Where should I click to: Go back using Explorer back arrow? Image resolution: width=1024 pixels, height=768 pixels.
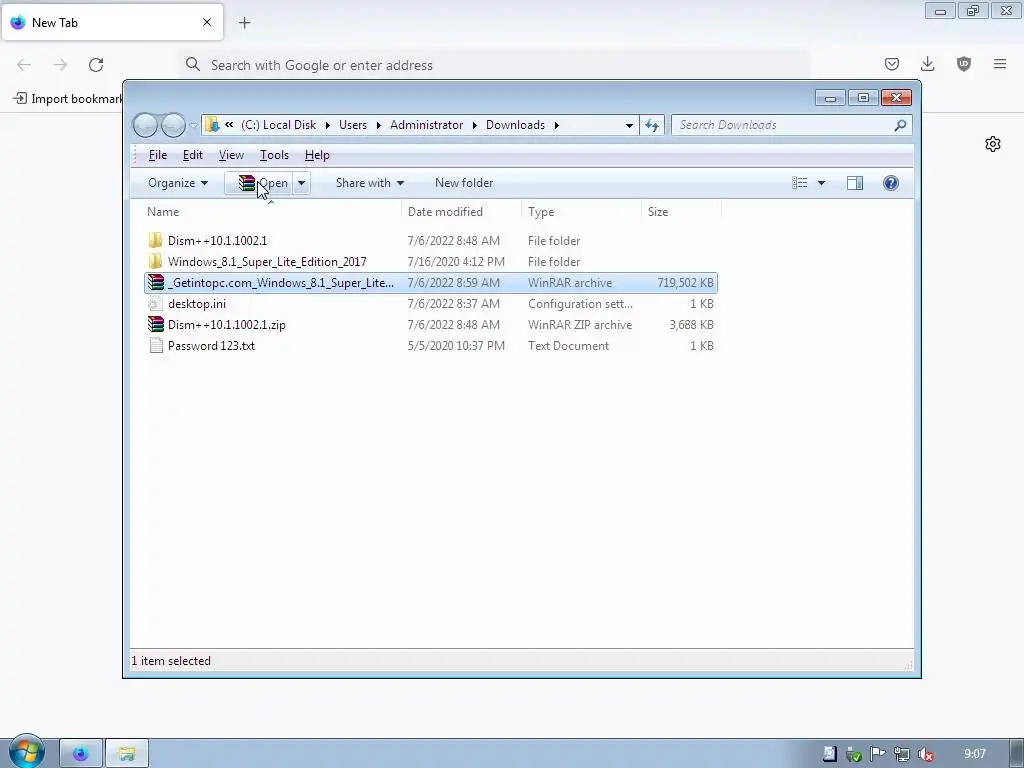[x=145, y=125]
